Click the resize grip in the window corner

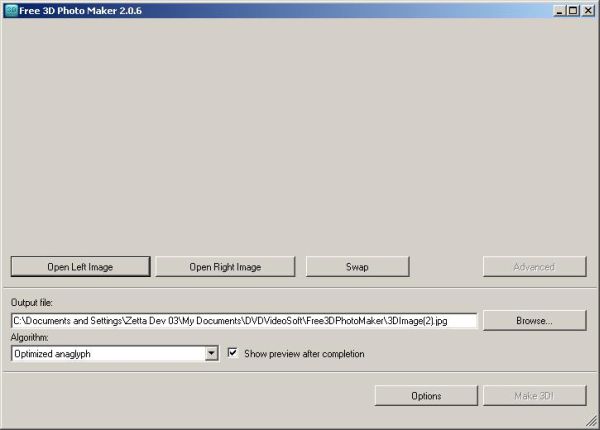coord(592,422)
